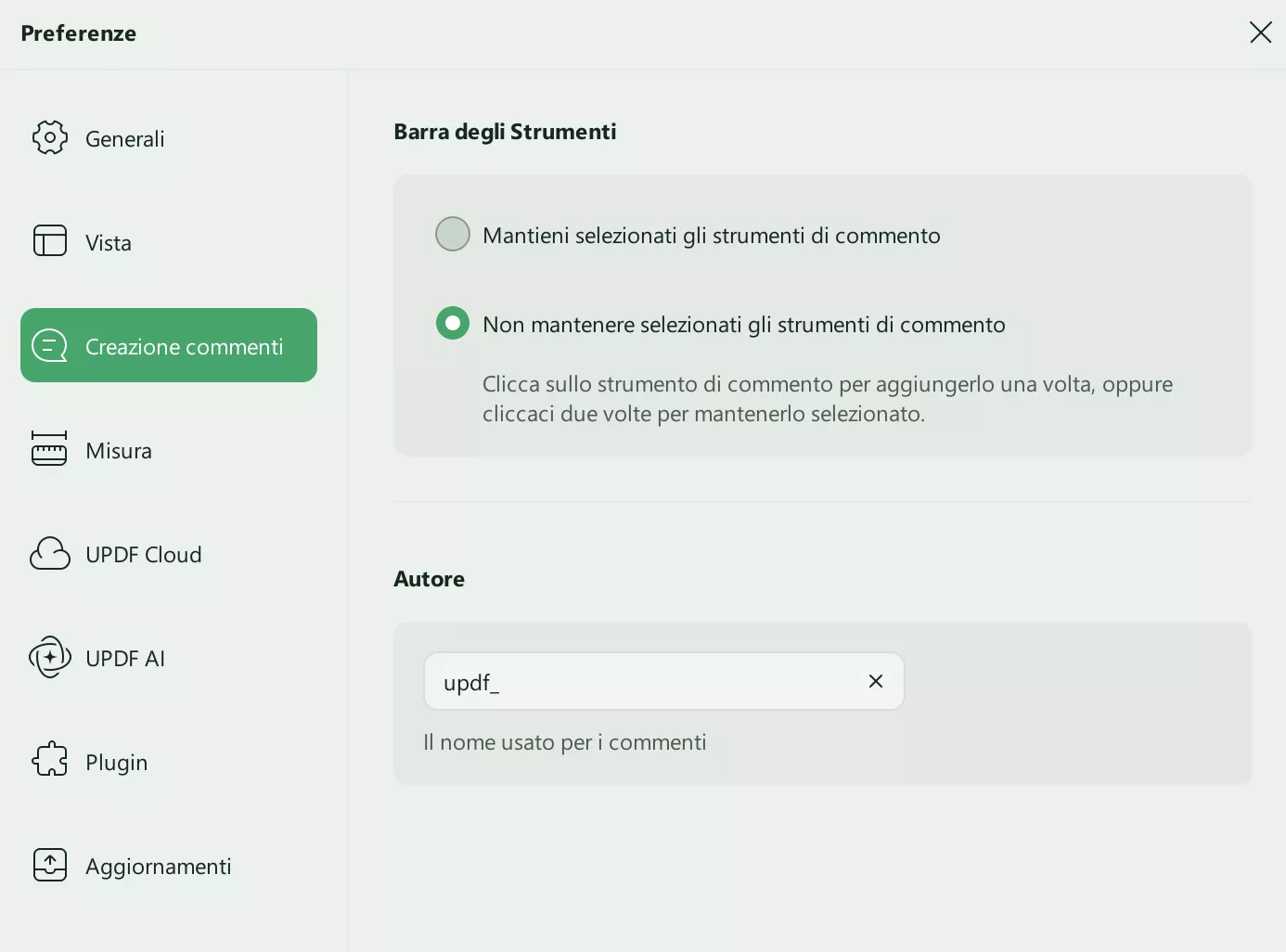This screenshot has height=952, width=1286.
Task: Show the Plugin preferences section
Action: pos(117,763)
